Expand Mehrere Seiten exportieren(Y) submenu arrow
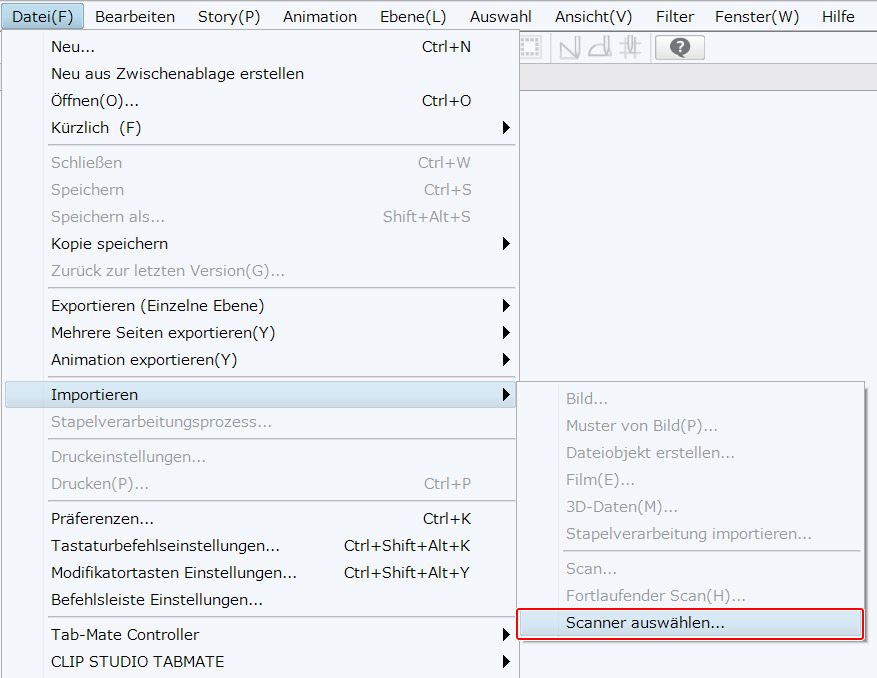Image resolution: width=877 pixels, height=678 pixels. [506, 333]
